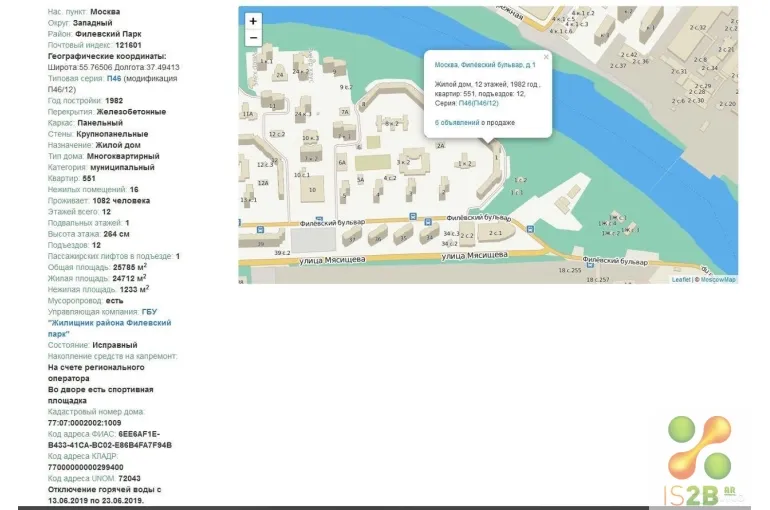The width and height of the screenshot is (770, 510).
Task: Click building 10 on the map
Action: pyautogui.click(x=312, y=189)
